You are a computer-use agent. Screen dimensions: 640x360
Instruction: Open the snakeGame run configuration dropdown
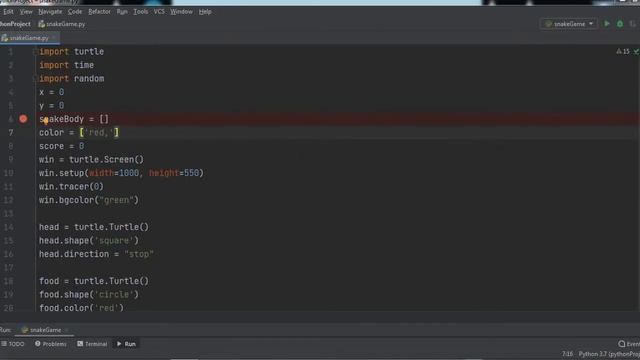(x=569, y=24)
